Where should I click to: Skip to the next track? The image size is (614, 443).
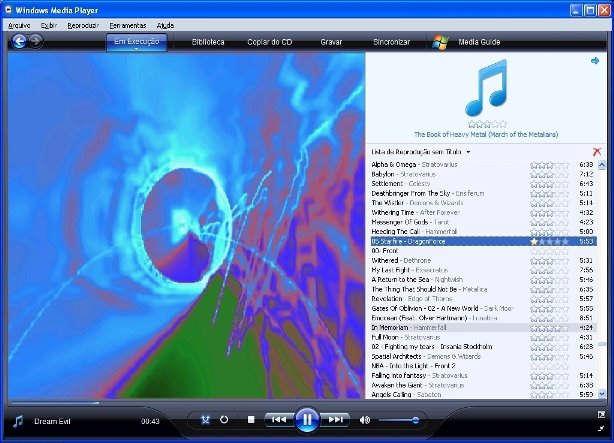336,419
